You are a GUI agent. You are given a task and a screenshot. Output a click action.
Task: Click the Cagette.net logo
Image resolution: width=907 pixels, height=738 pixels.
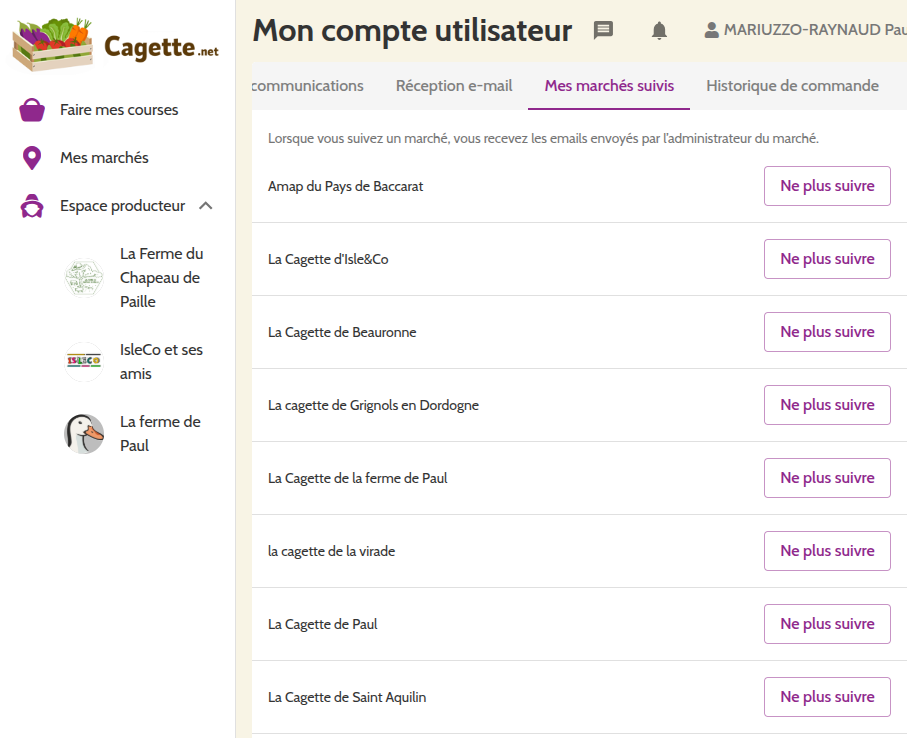[115, 44]
